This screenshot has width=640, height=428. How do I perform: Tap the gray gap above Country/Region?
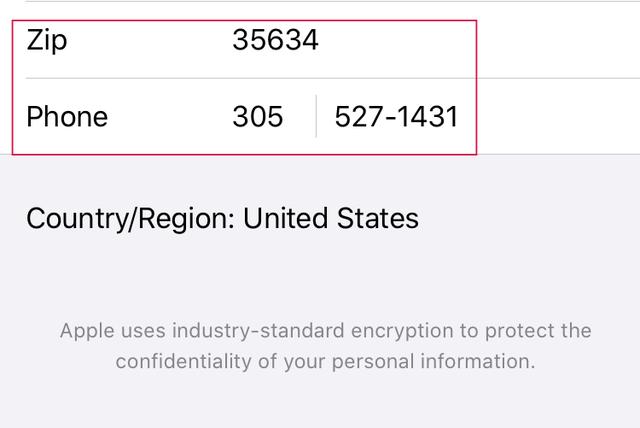320,178
